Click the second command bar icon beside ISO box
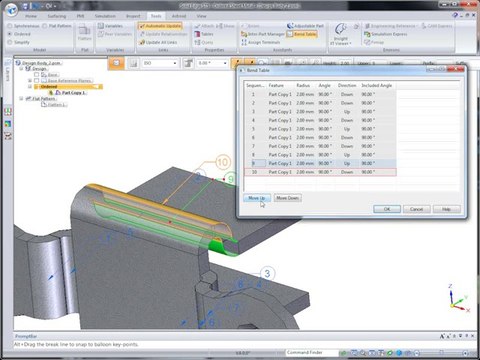This screenshot has height=360, width=480. click(133, 63)
